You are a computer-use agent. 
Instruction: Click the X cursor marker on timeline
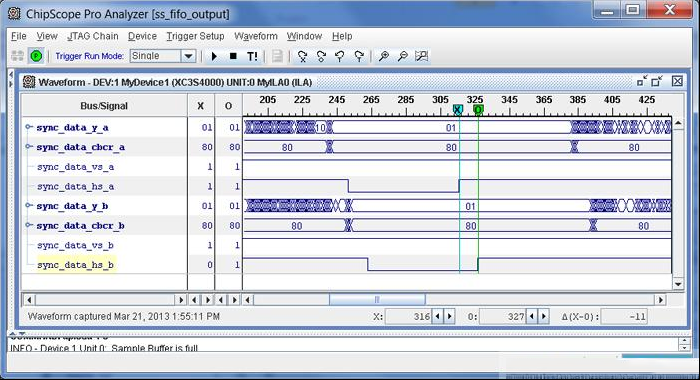[458, 109]
